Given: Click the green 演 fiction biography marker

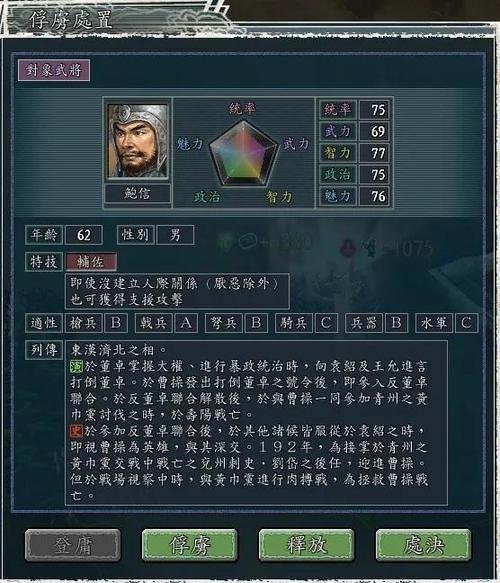Looking at the screenshot, I should [76, 367].
